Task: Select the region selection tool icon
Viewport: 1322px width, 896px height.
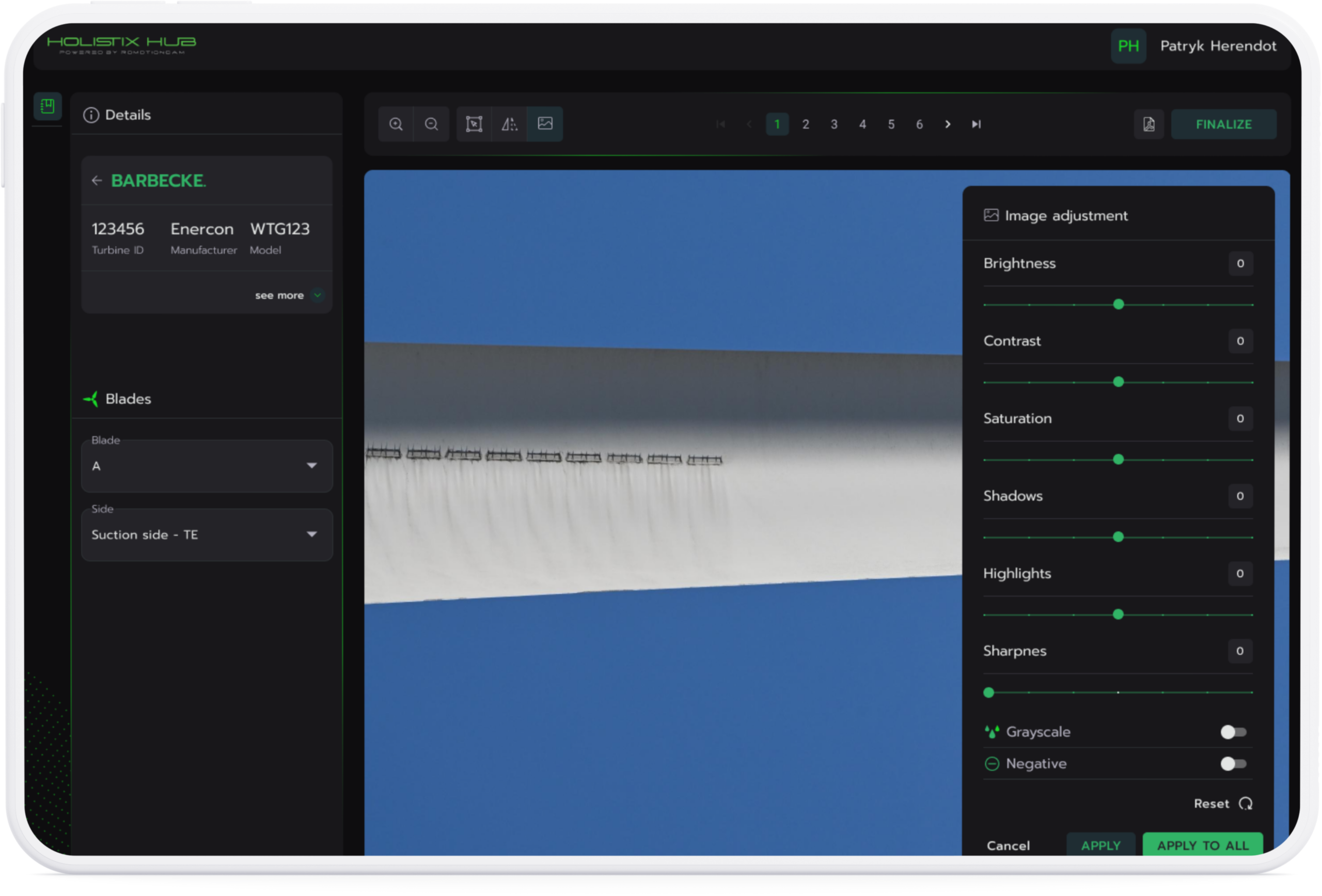Action: [x=474, y=124]
